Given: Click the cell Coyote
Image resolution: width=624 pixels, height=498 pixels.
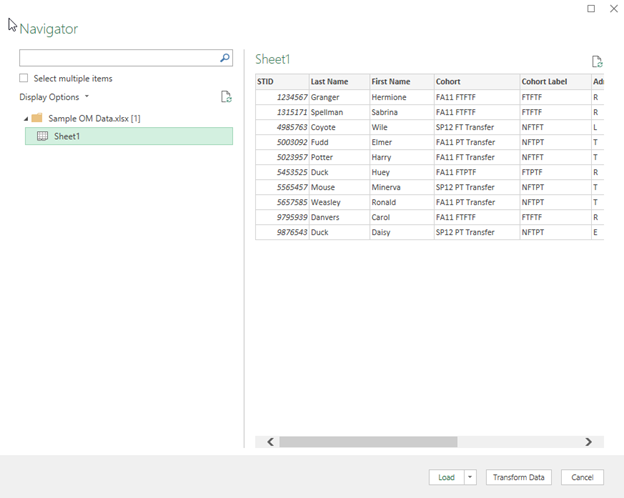Looking at the screenshot, I should 339,127.
